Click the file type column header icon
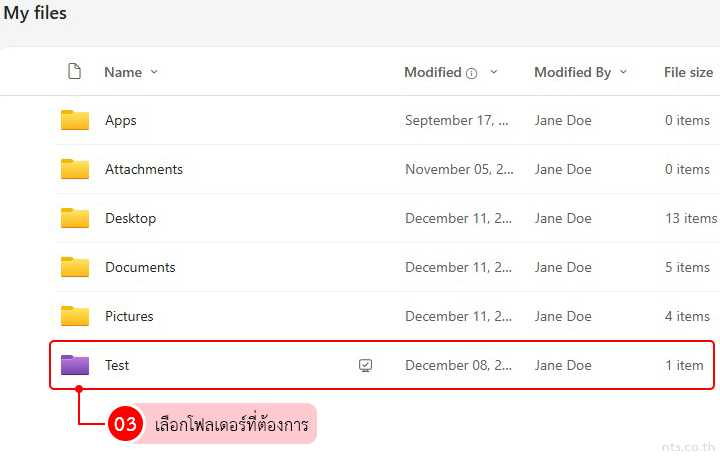 73,72
